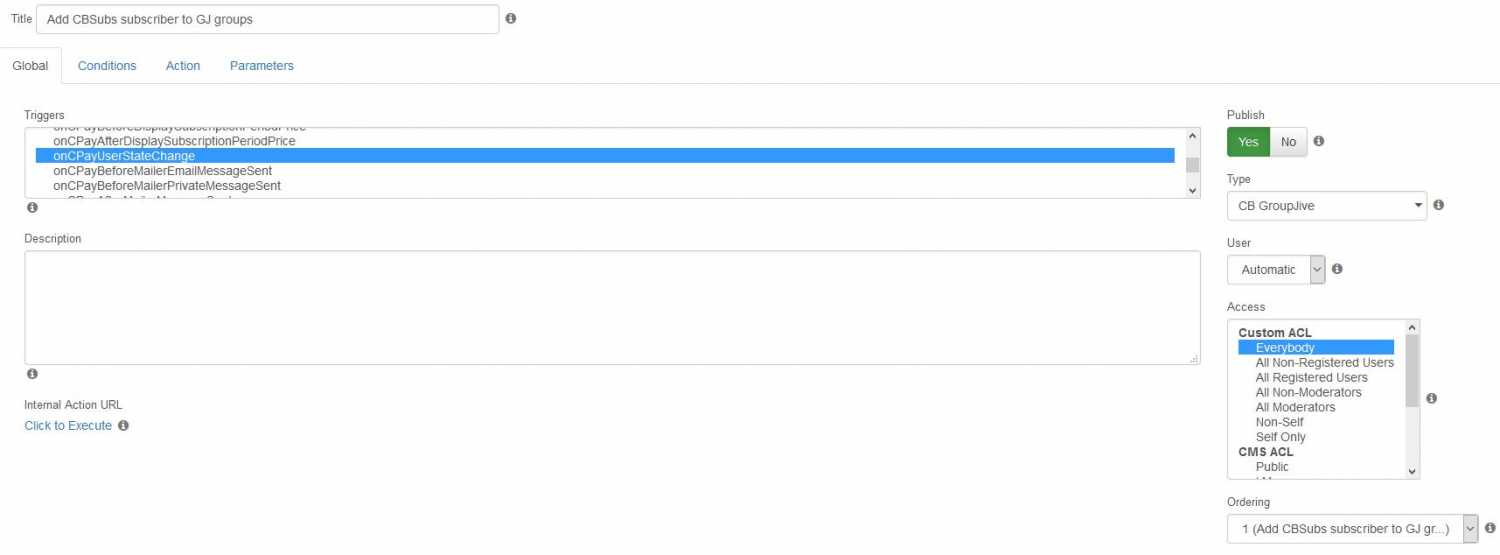
Task: Click the Triggers list scrollbar down arrow
Action: [x=1192, y=190]
